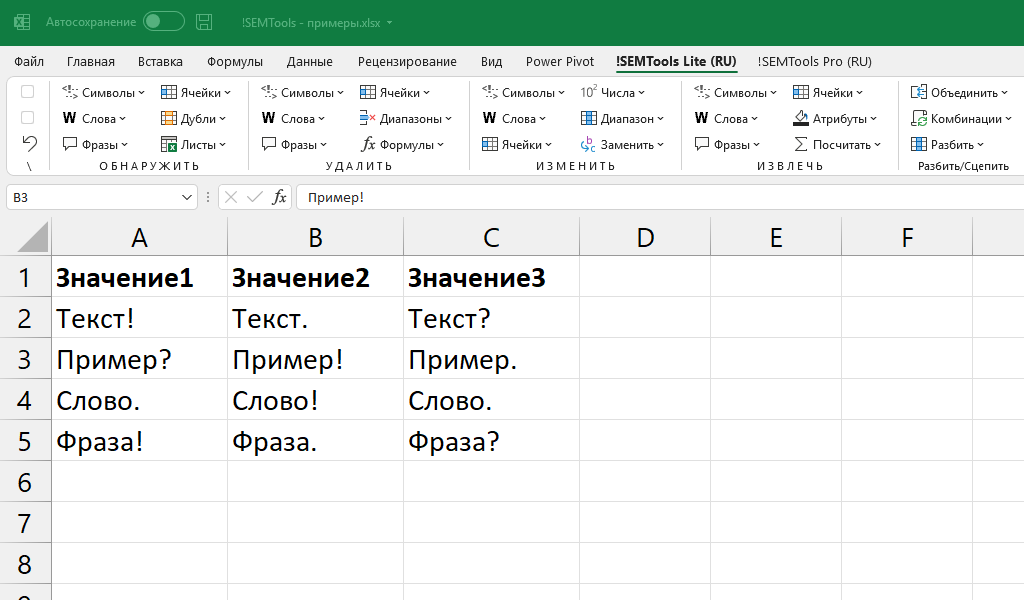Select cell Фраза? in column C
This screenshot has width=1024, height=600.
pos(491,441)
